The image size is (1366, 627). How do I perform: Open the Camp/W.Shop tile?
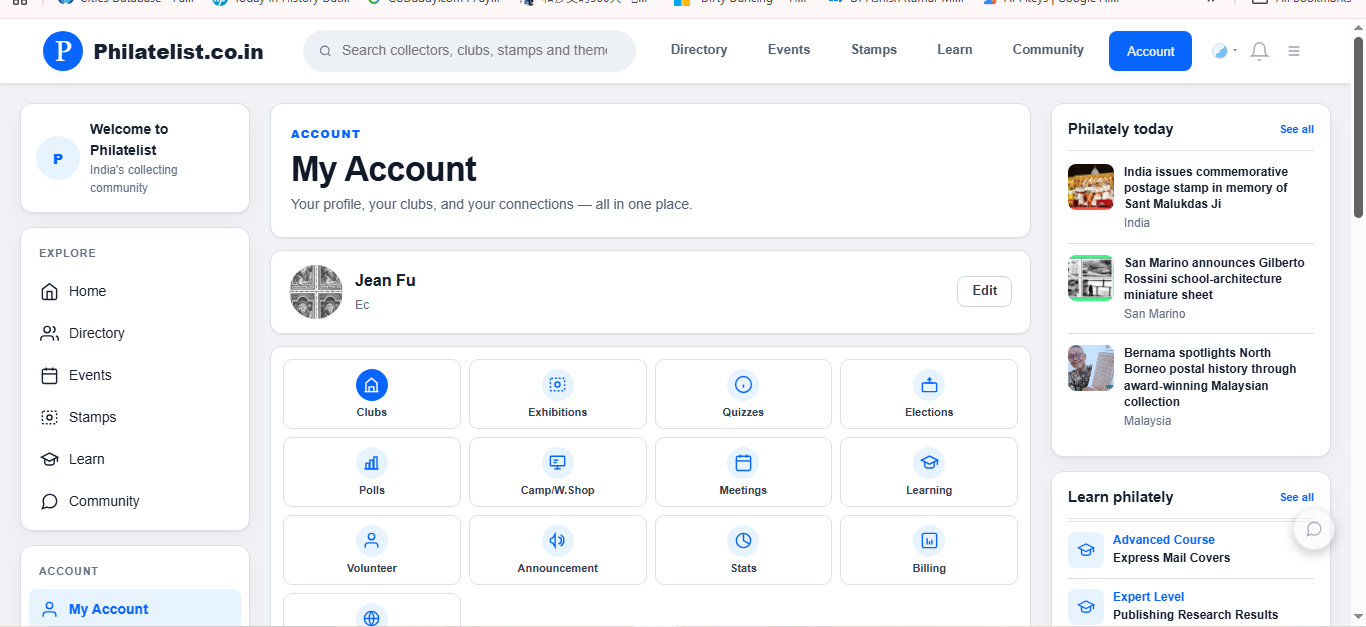(558, 472)
